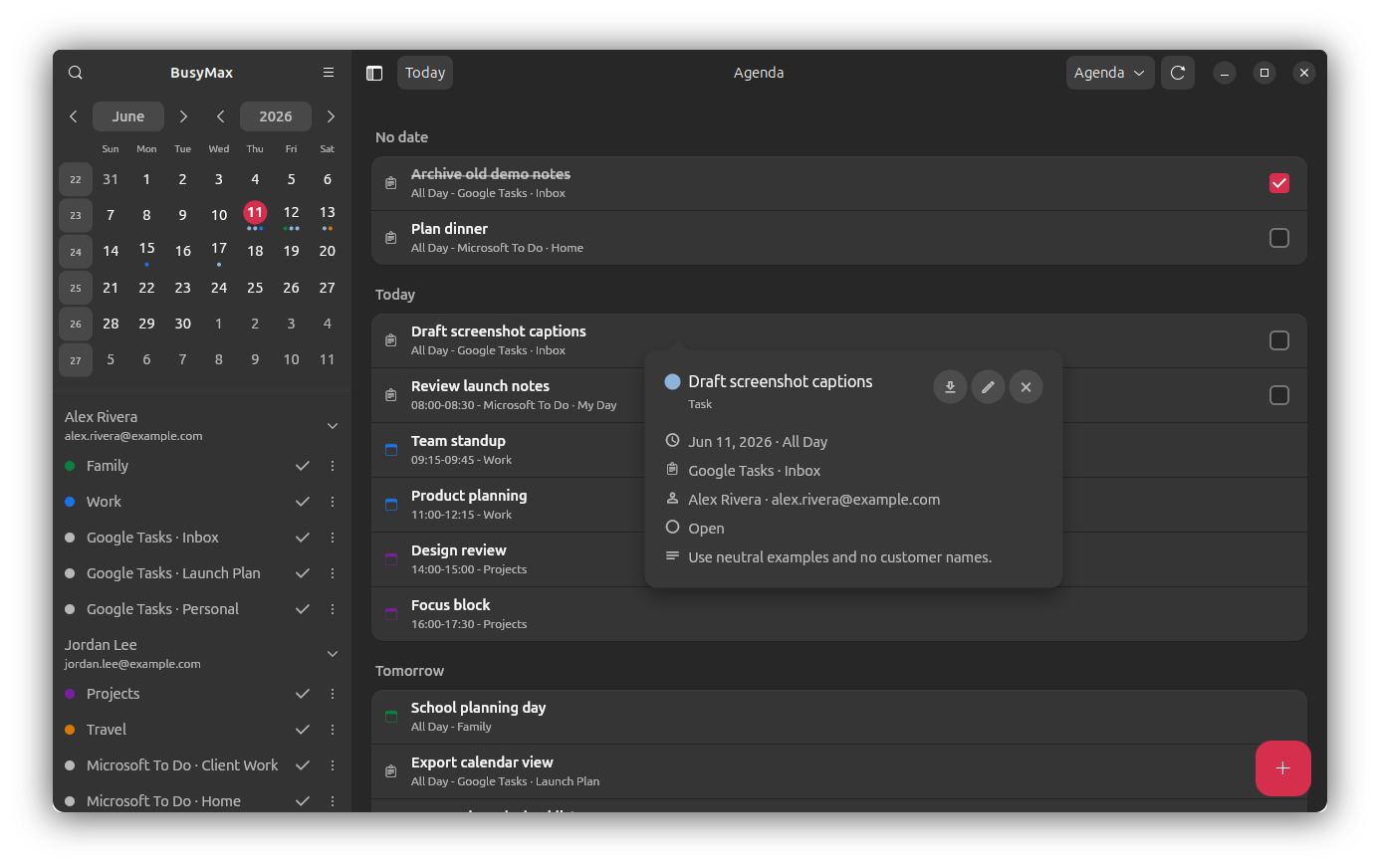1380x868 pixels.
Task: Toggle visibility of Microsoft To Do · Client Work
Action: [303, 765]
